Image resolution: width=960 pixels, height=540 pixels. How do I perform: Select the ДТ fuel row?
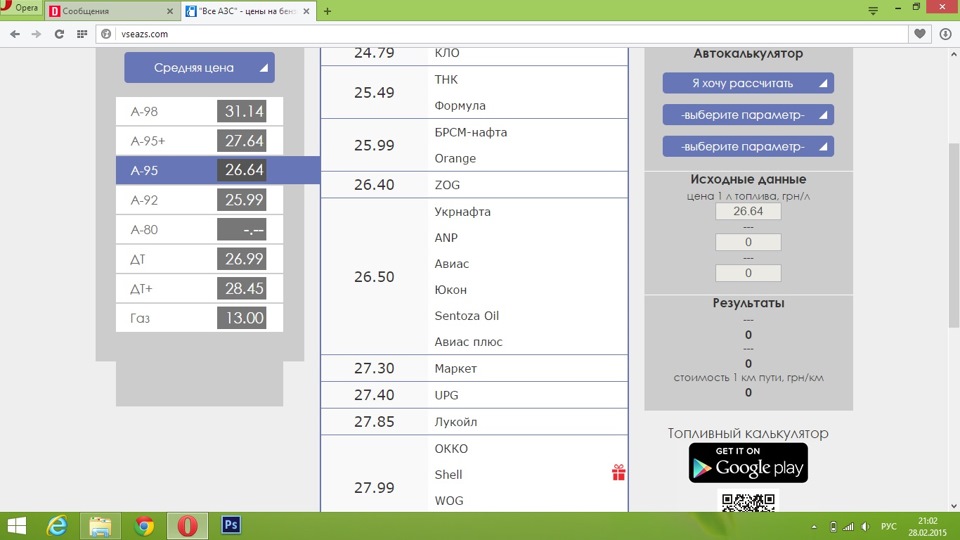click(200, 259)
